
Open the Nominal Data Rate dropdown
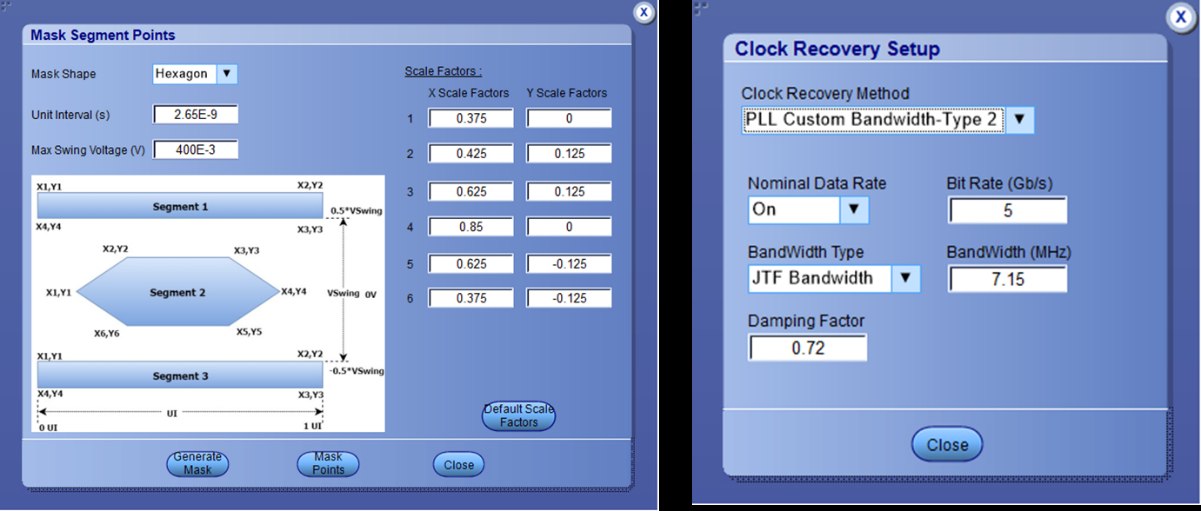point(854,210)
